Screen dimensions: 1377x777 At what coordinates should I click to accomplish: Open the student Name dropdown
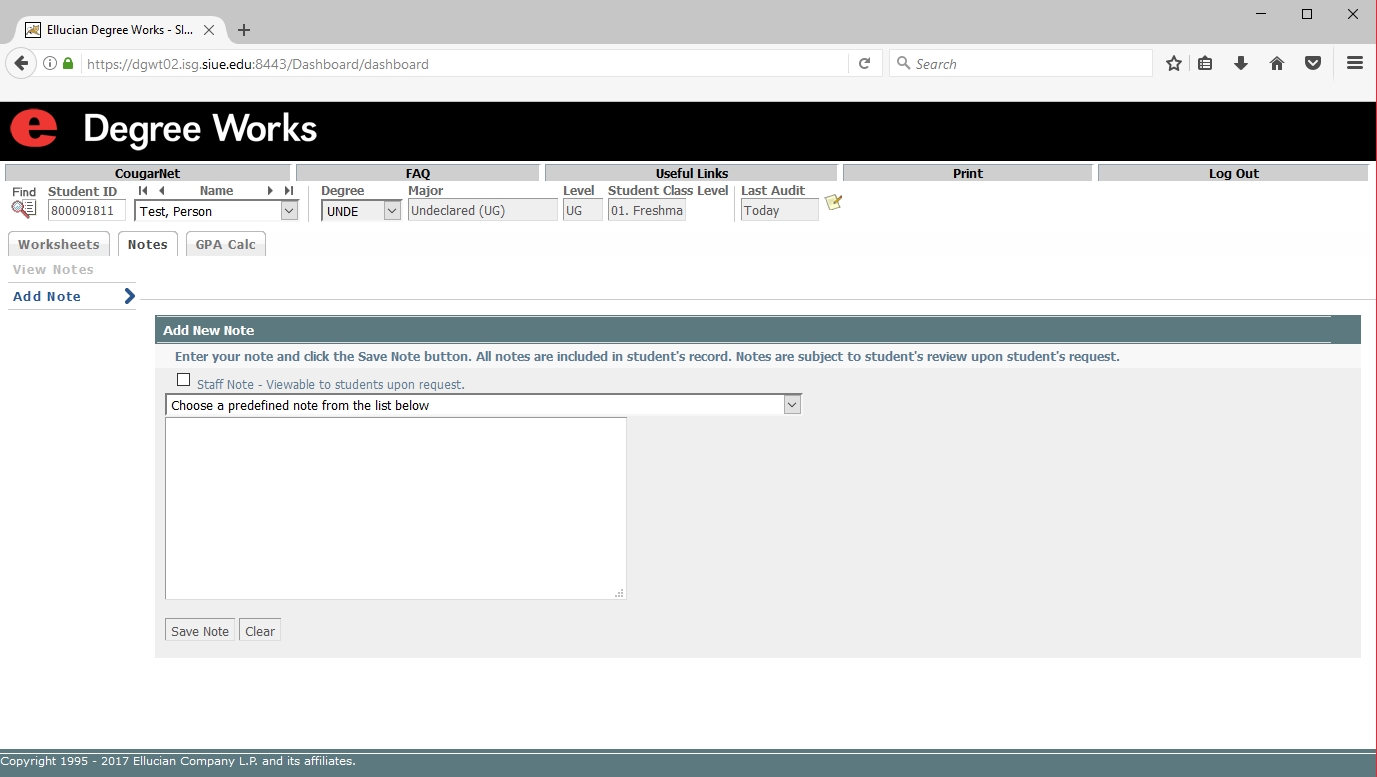(x=289, y=211)
